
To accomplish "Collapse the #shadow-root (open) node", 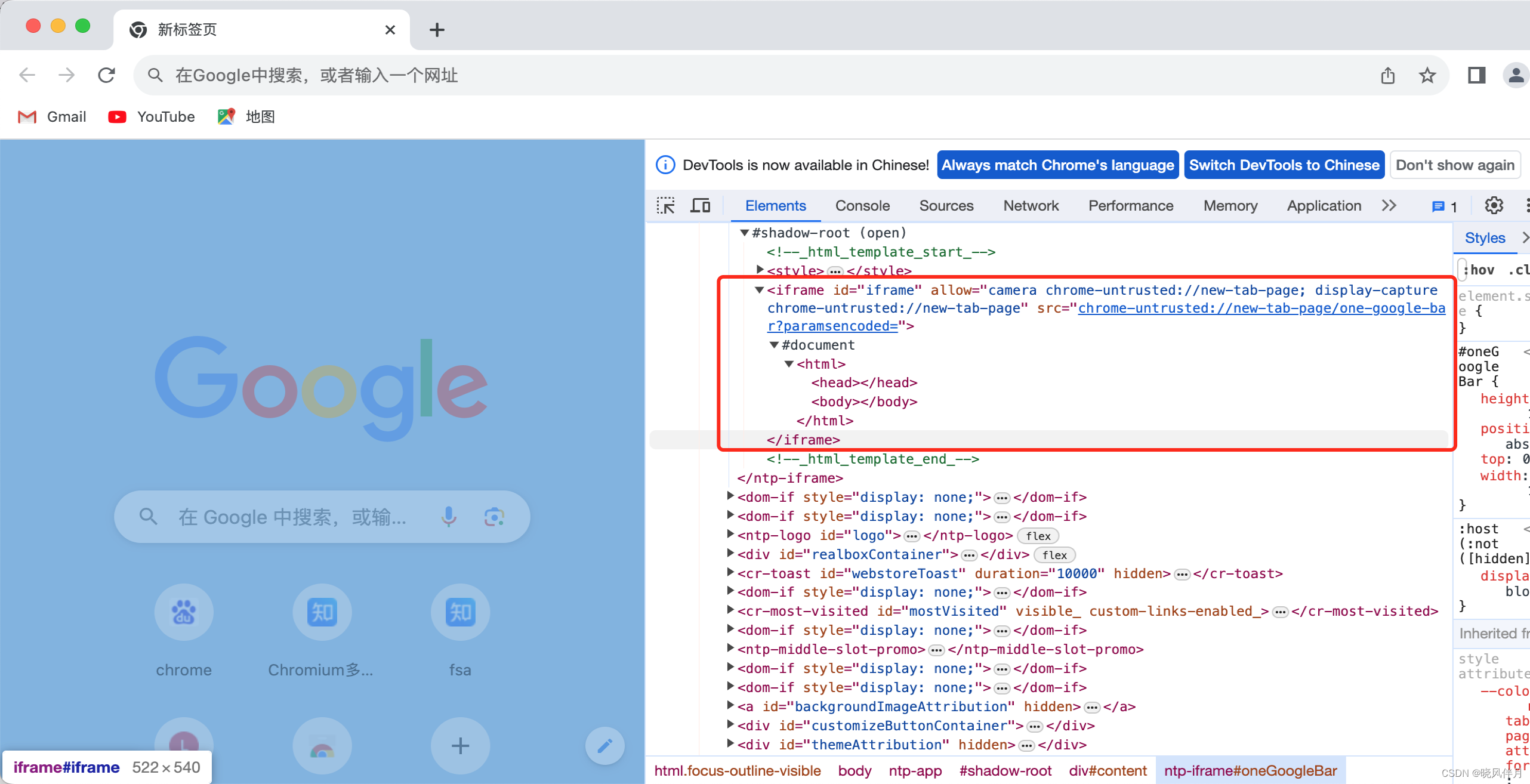I will coord(744,233).
